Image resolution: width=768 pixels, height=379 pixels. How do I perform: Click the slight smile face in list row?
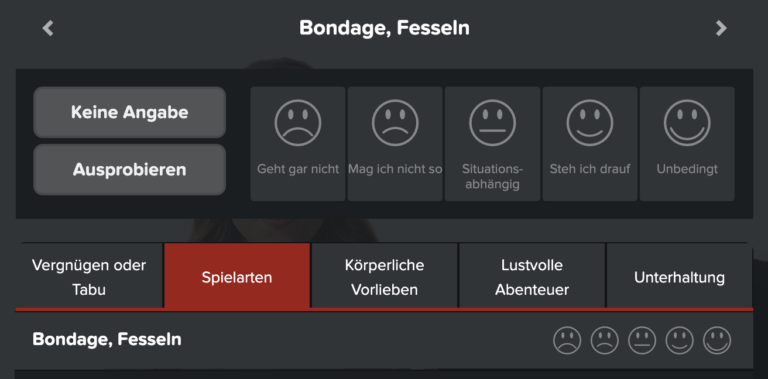(679, 340)
